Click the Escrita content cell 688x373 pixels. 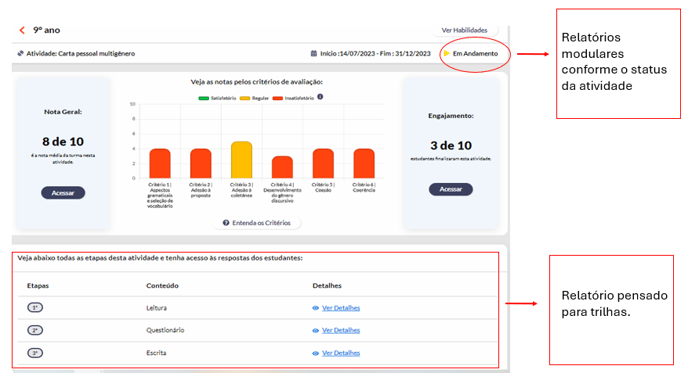pyautogui.click(x=156, y=353)
